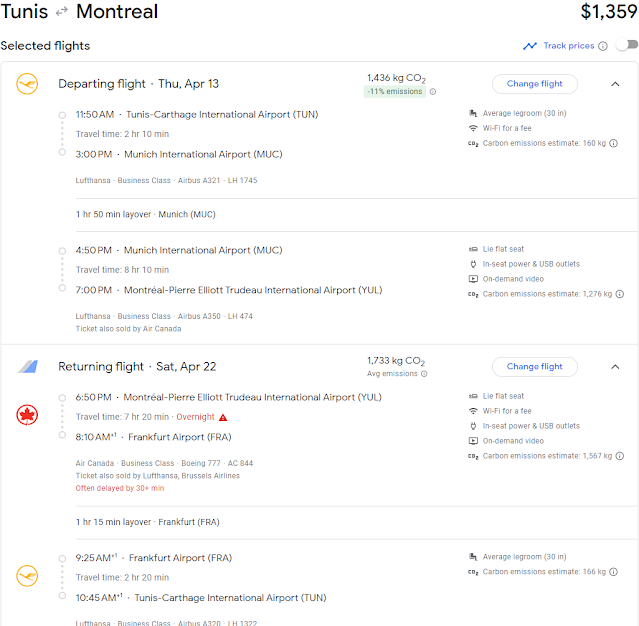Image resolution: width=639 pixels, height=626 pixels.
Task: Collapse the Returning flight details chevron
Action: 615,367
